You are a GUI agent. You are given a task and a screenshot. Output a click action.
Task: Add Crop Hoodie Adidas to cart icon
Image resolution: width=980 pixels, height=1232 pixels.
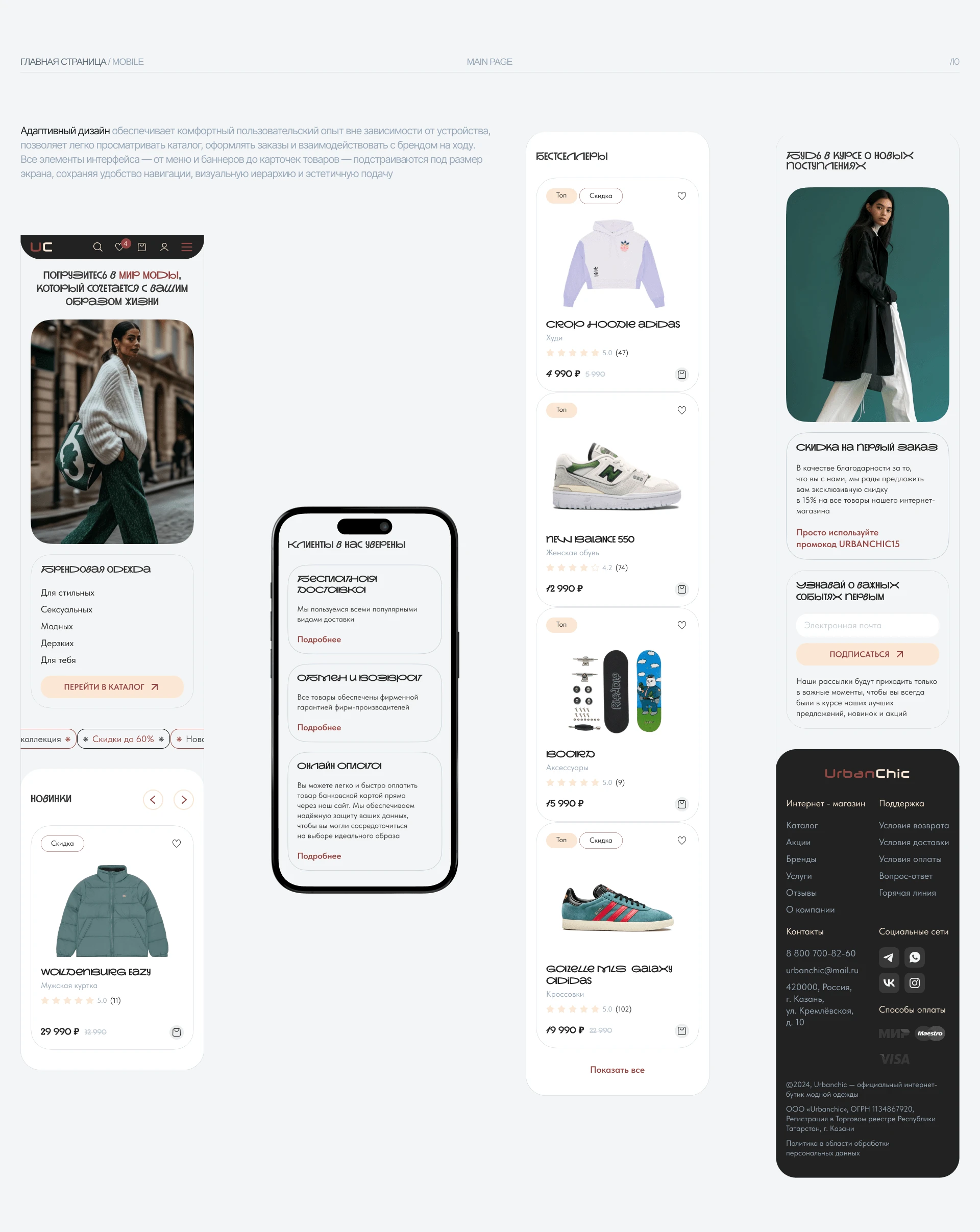pos(682,374)
